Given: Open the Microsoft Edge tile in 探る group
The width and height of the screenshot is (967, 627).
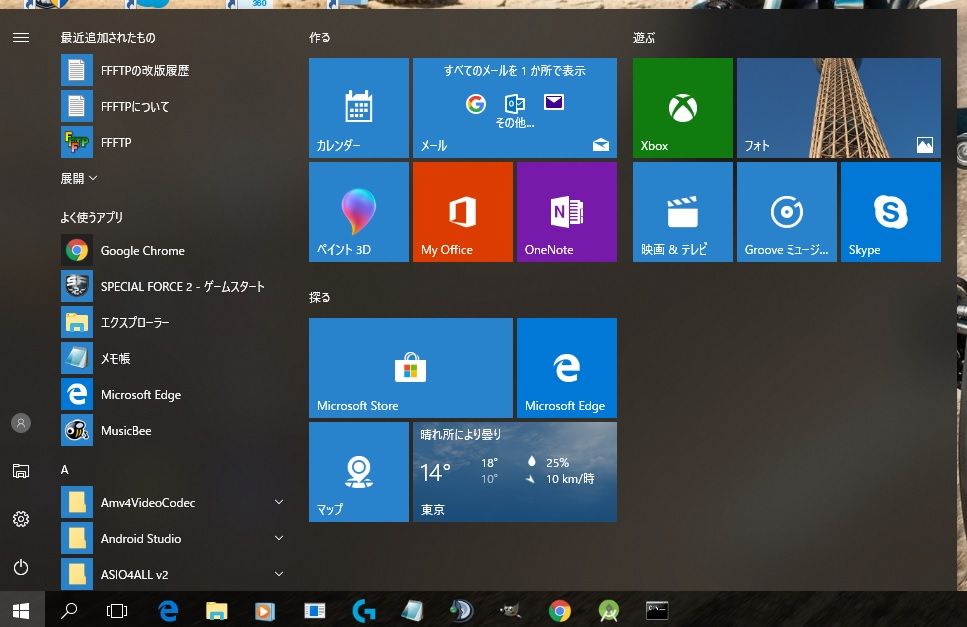Looking at the screenshot, I should (567, 368).
